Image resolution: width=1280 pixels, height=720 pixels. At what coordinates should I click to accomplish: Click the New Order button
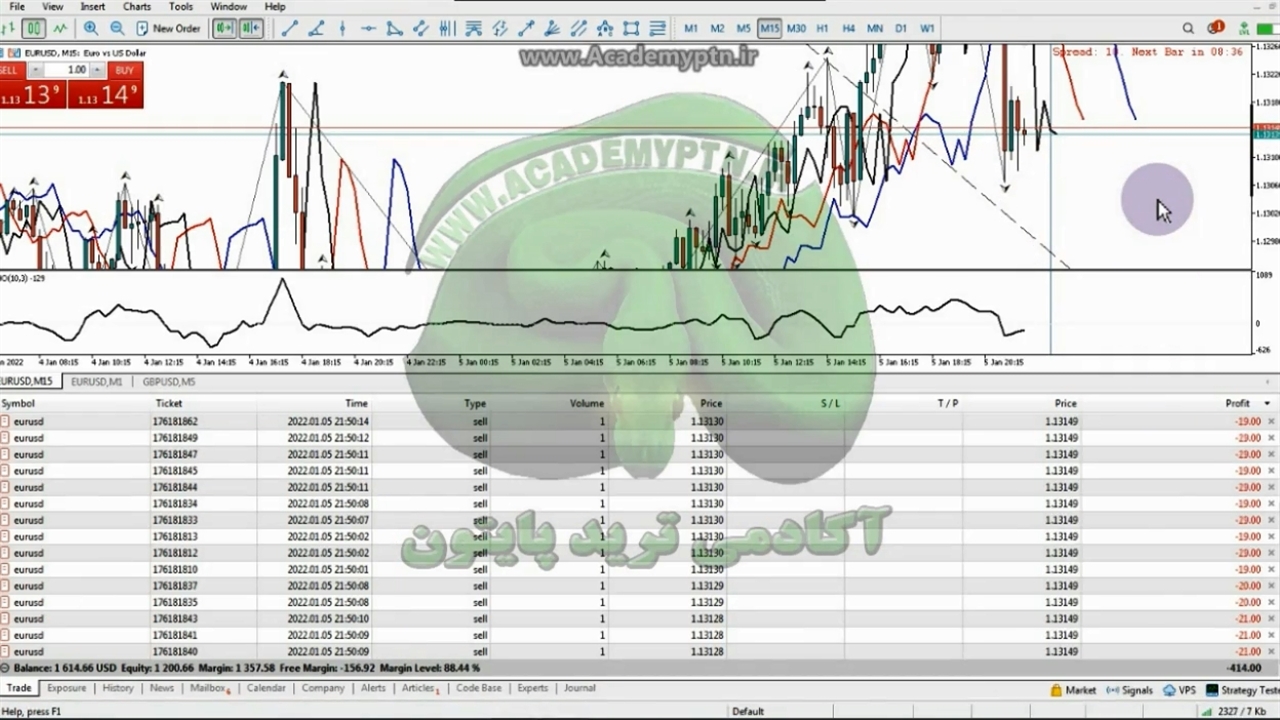point(168,29)
